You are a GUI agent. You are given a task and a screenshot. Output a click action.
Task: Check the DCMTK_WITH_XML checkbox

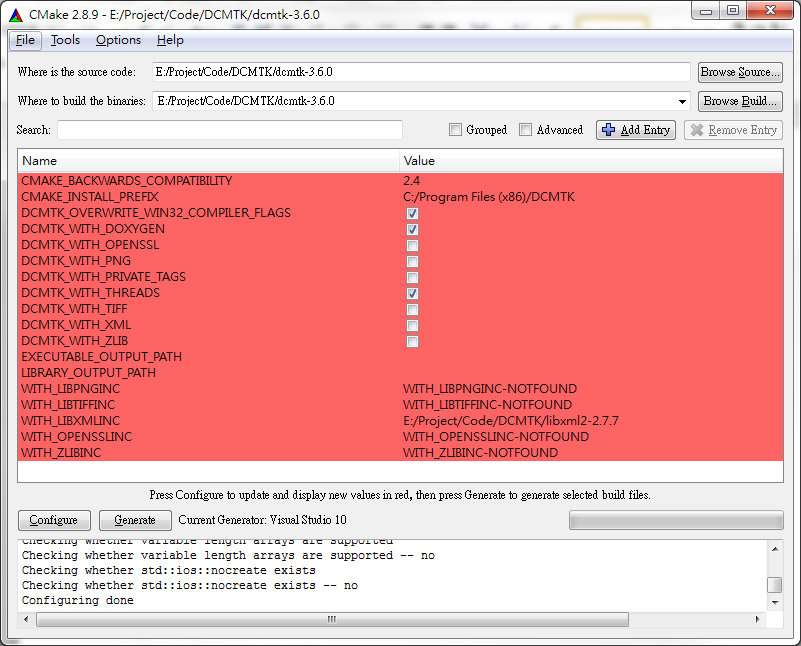click(x=412, y=325)
